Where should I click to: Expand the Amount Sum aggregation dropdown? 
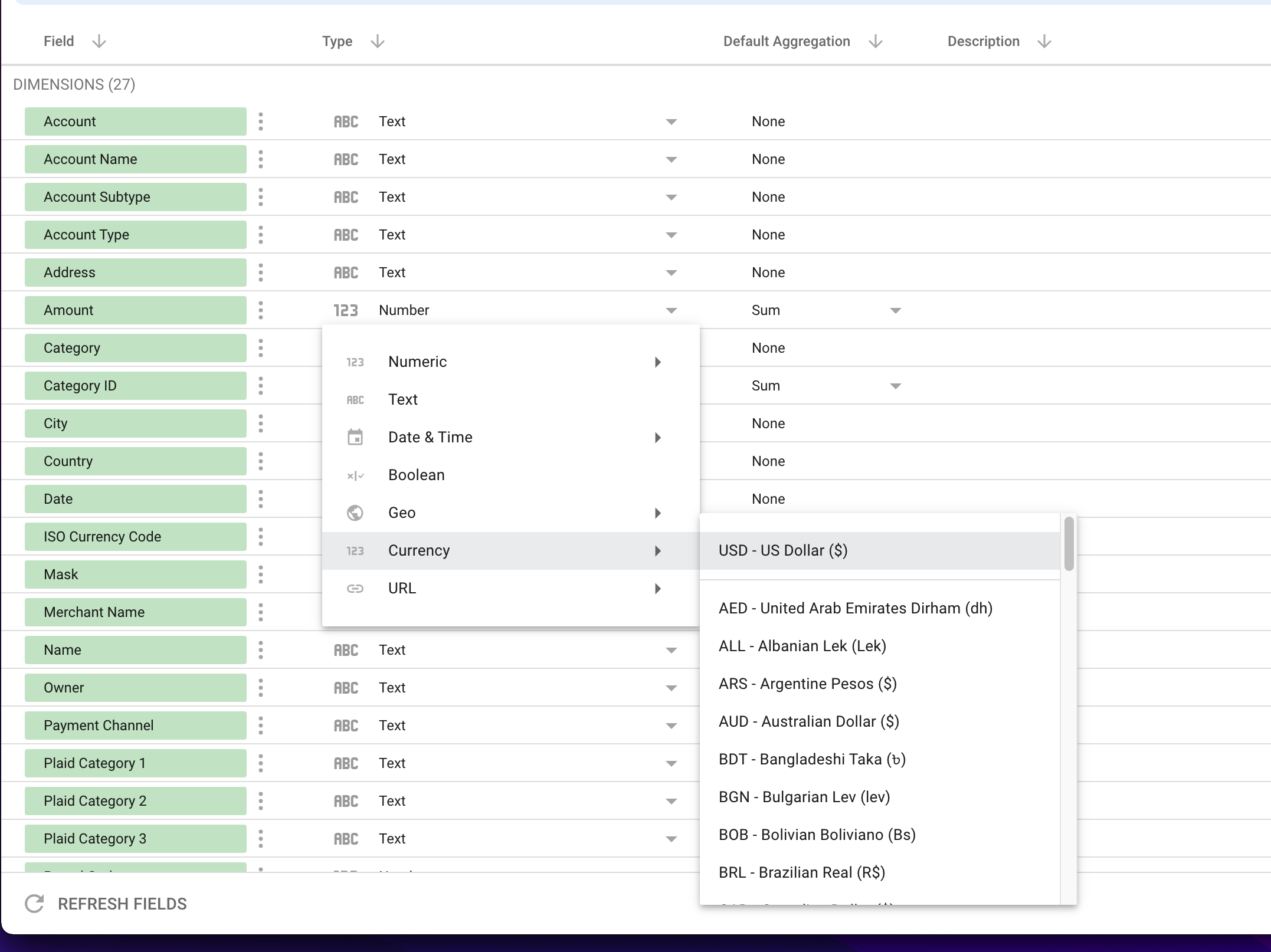[895, 310]
